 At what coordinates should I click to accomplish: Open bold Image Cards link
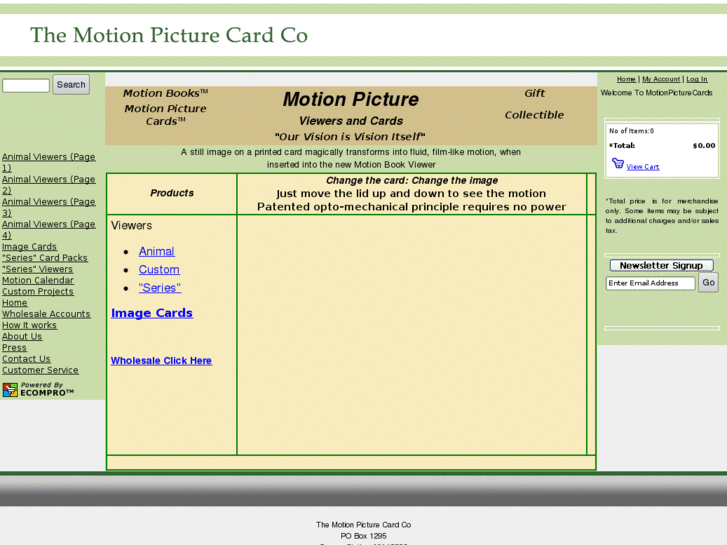tap(152, 313)
